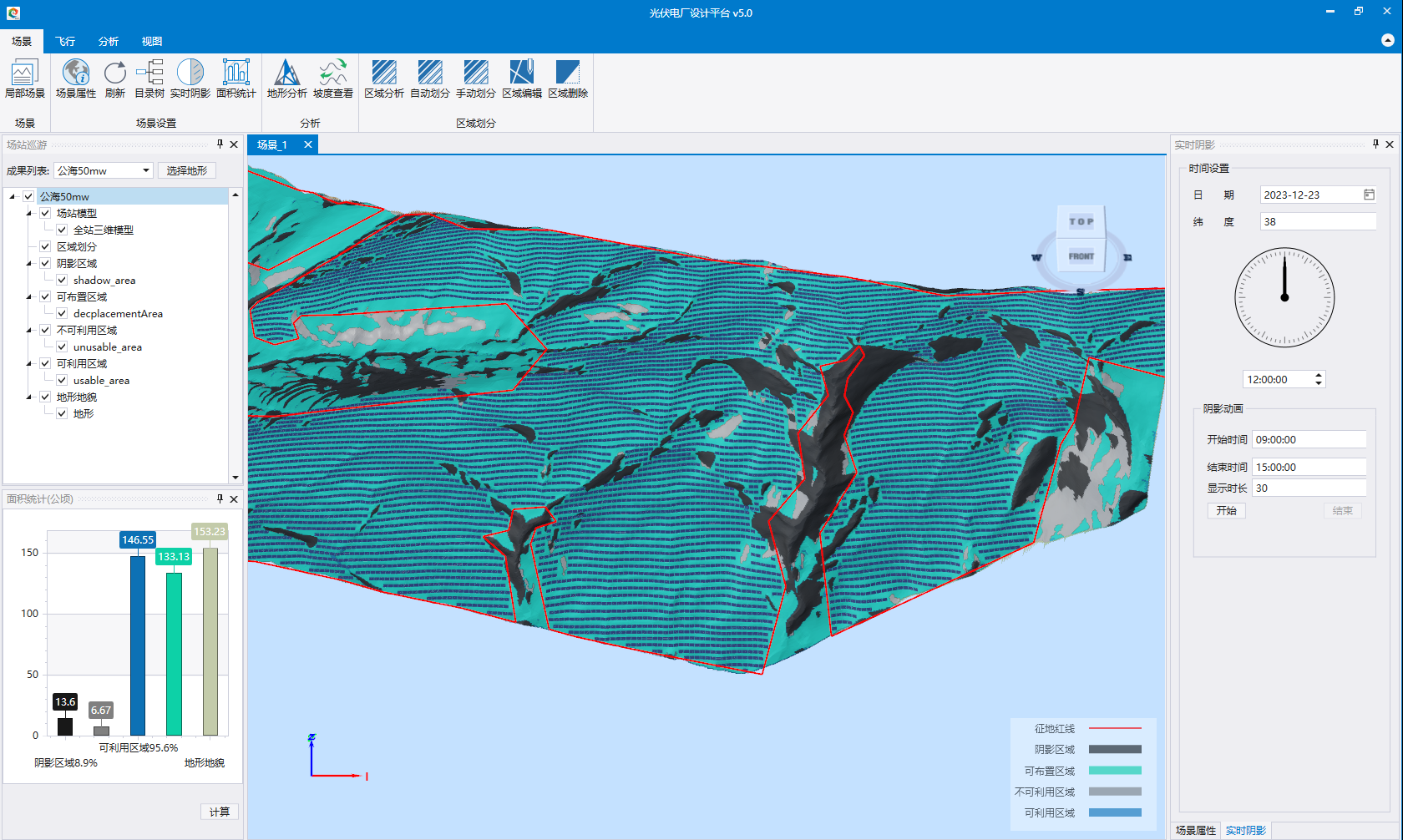Switch to the 场景属性 bottom tab
Viewport: 1403px width, 840px height.
1195,830
